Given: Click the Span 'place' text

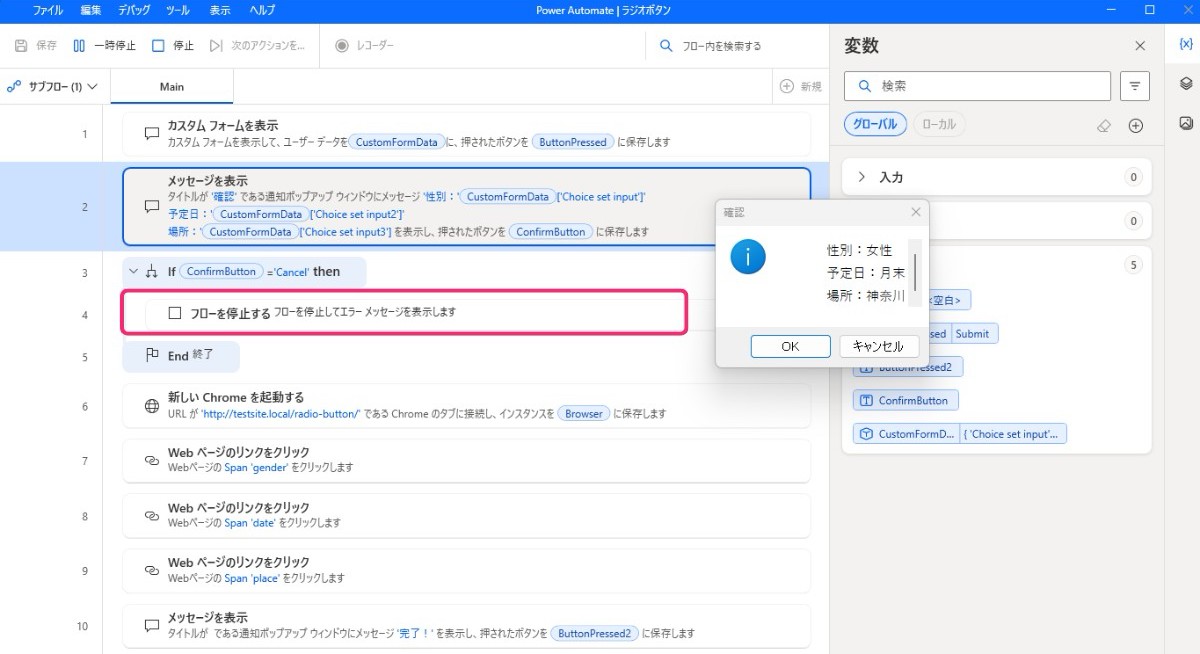Looking at the screenshot, I should click(x=252, y=578).
